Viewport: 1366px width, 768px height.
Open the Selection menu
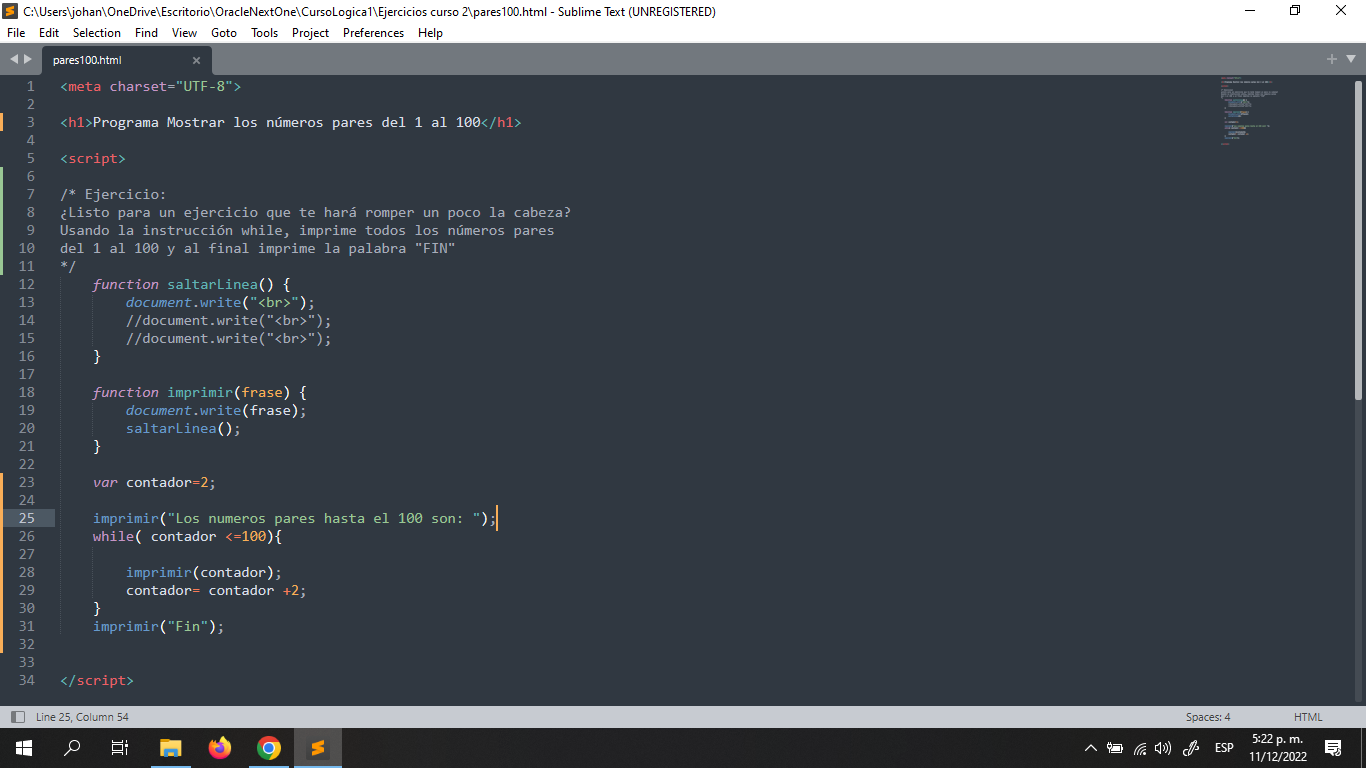pyautogui.click(x=97, y=33)
